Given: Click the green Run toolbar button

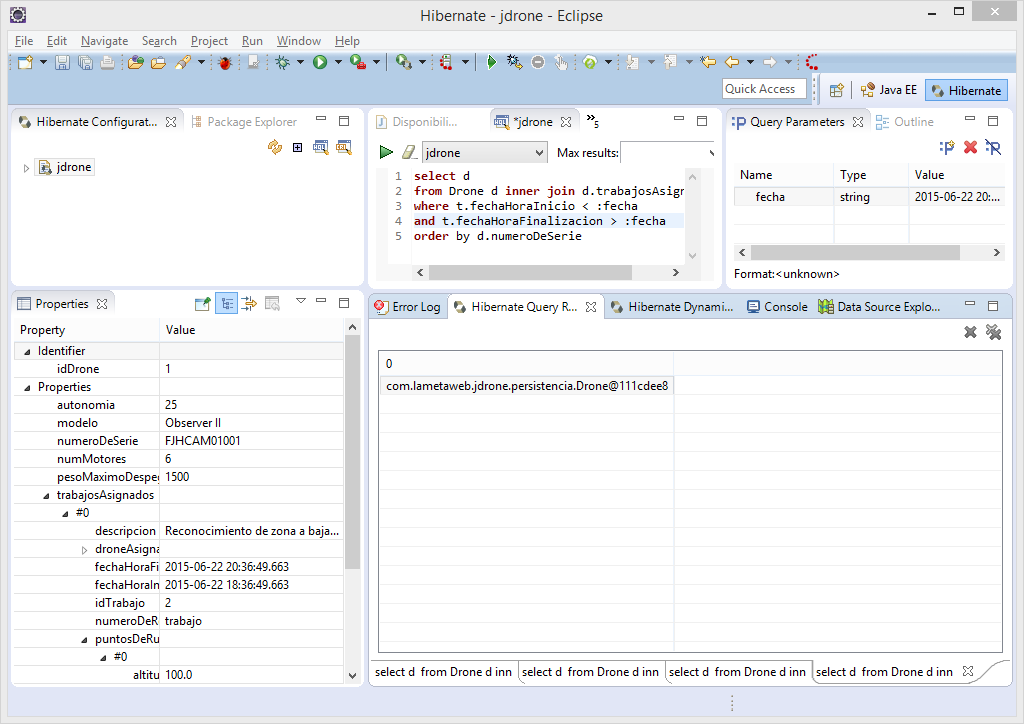Looking at the screenshot, I should click(320, 63).
